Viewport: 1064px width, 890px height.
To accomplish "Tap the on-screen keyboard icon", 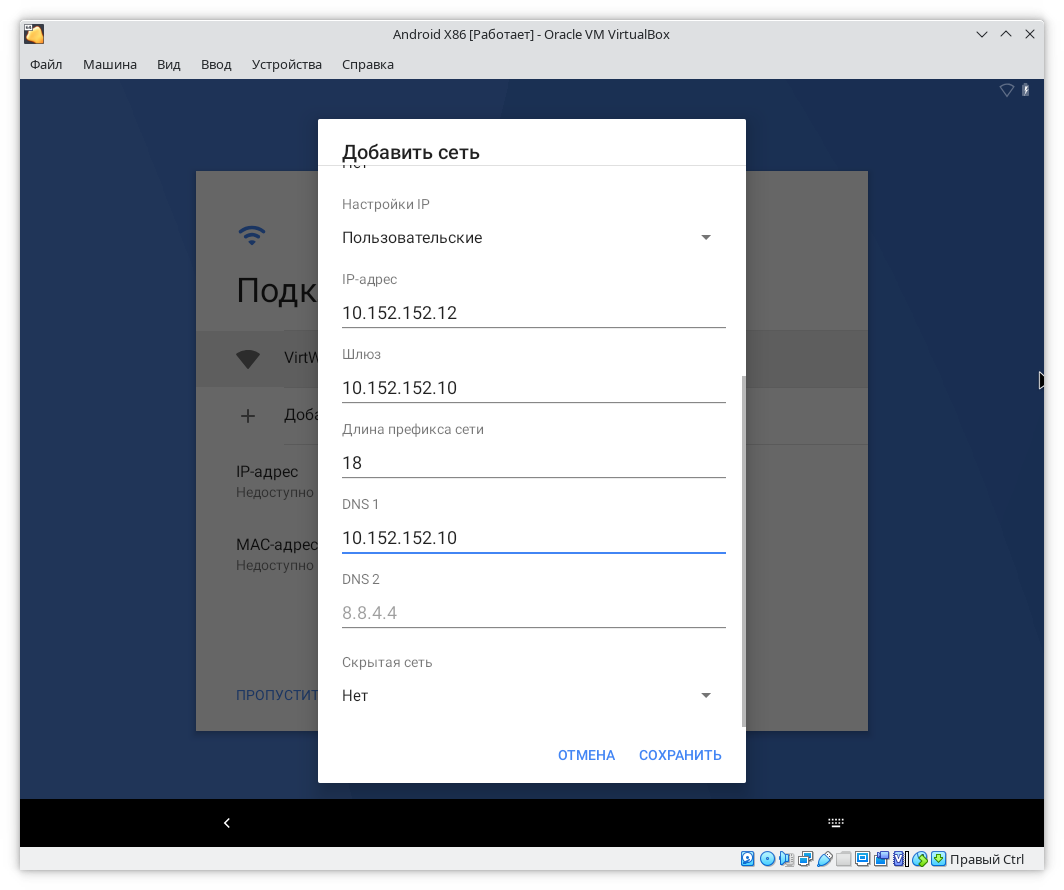I will pos(836,823).
